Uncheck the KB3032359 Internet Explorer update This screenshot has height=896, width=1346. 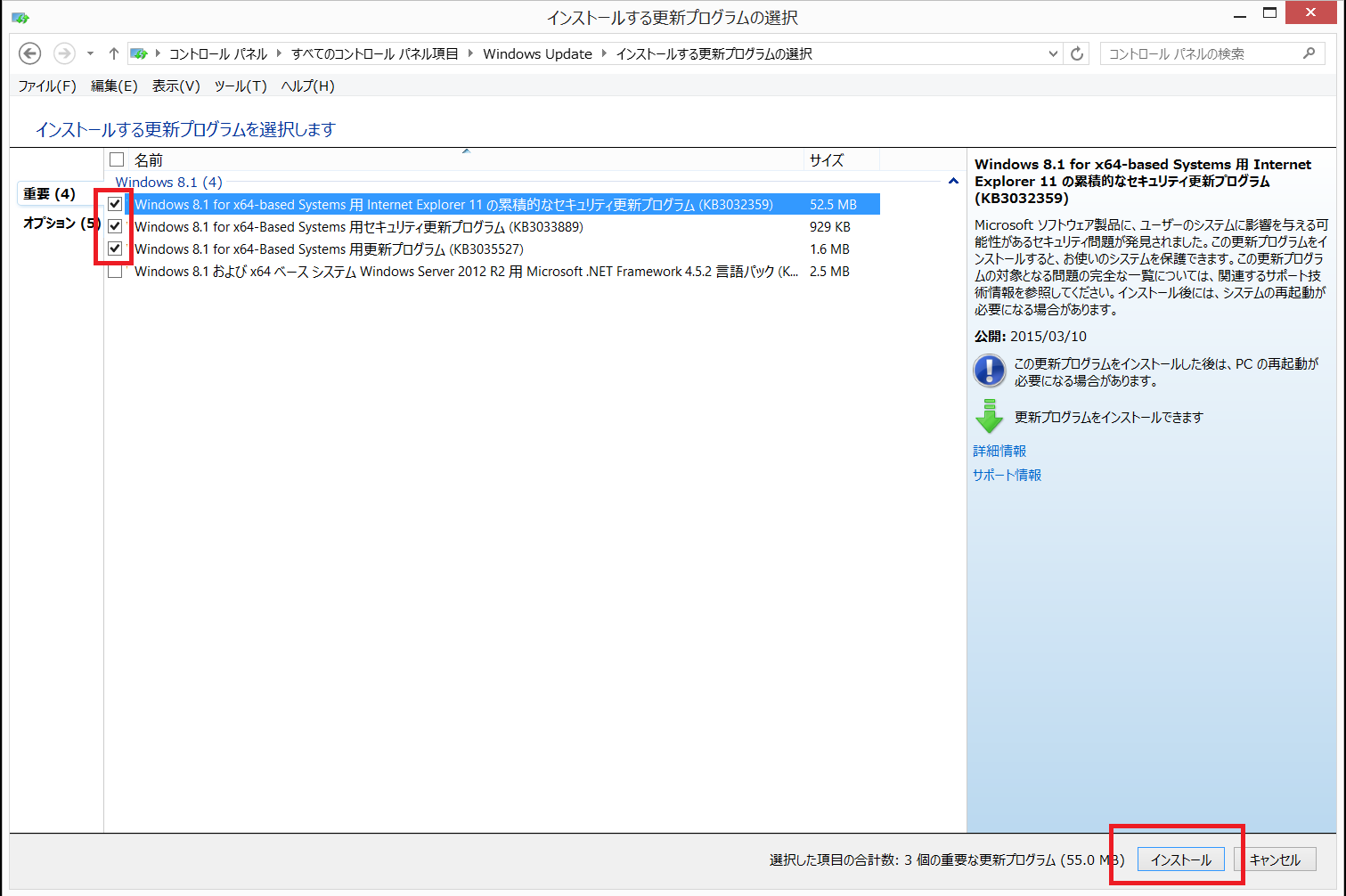tap(115, 204)
